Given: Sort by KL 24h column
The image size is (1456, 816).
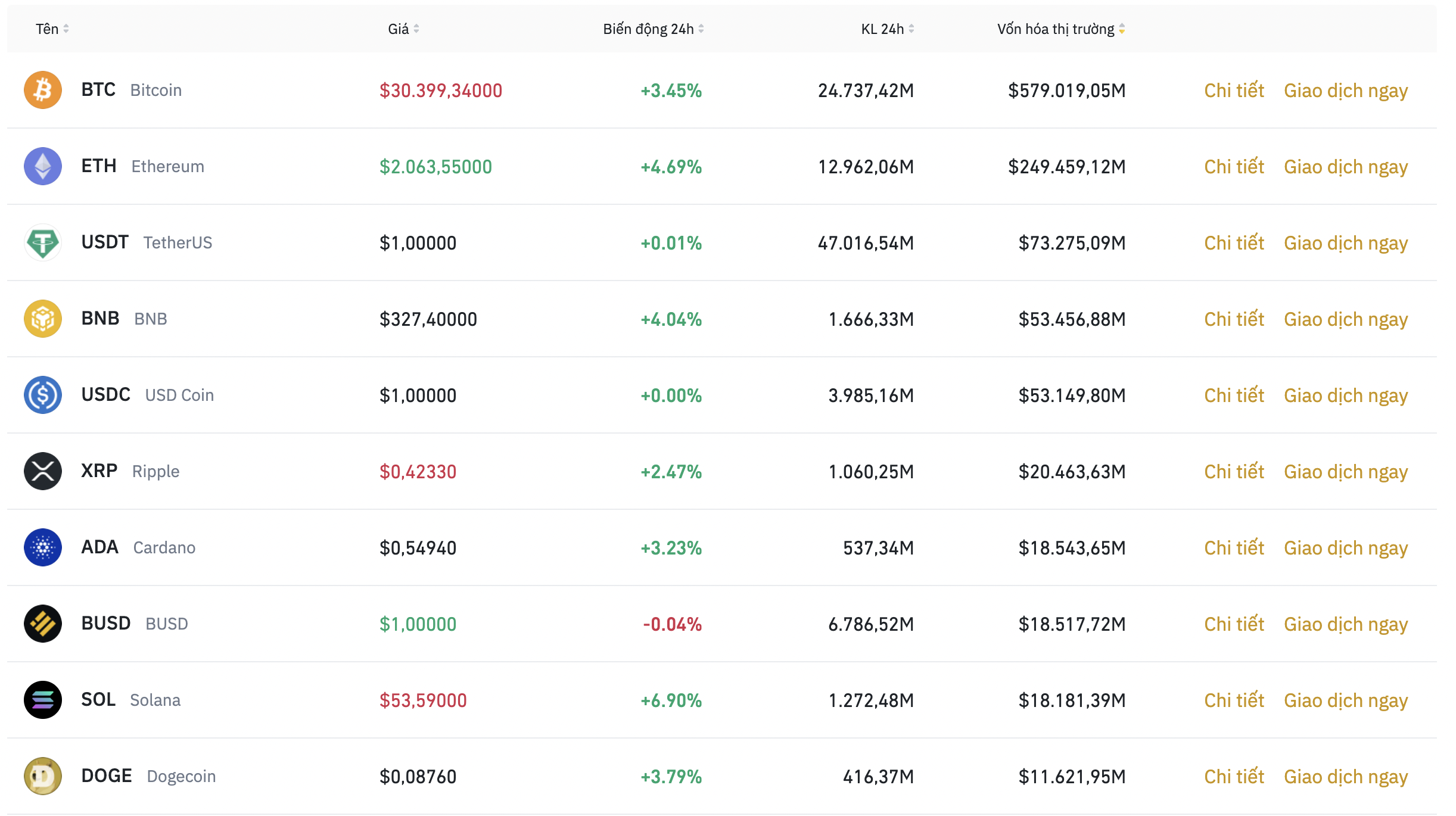Looking at the screenshot, I should [888, 29].
